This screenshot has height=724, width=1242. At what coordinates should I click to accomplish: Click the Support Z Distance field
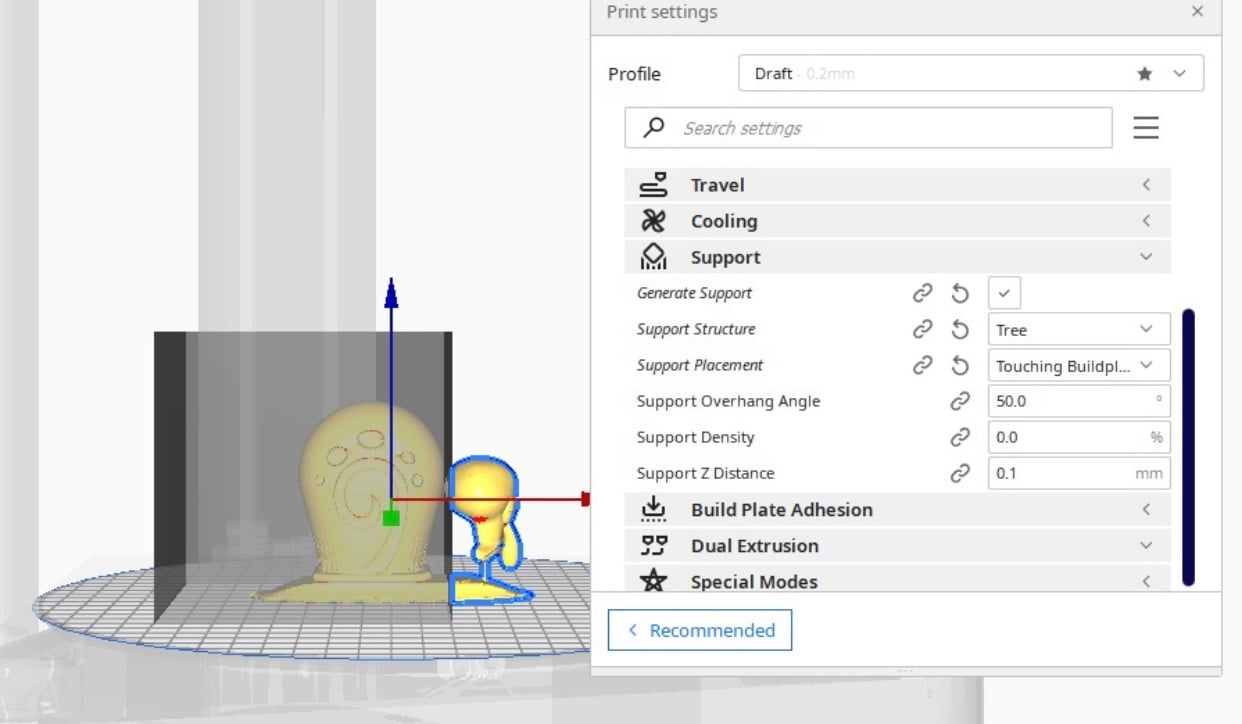1079,473
